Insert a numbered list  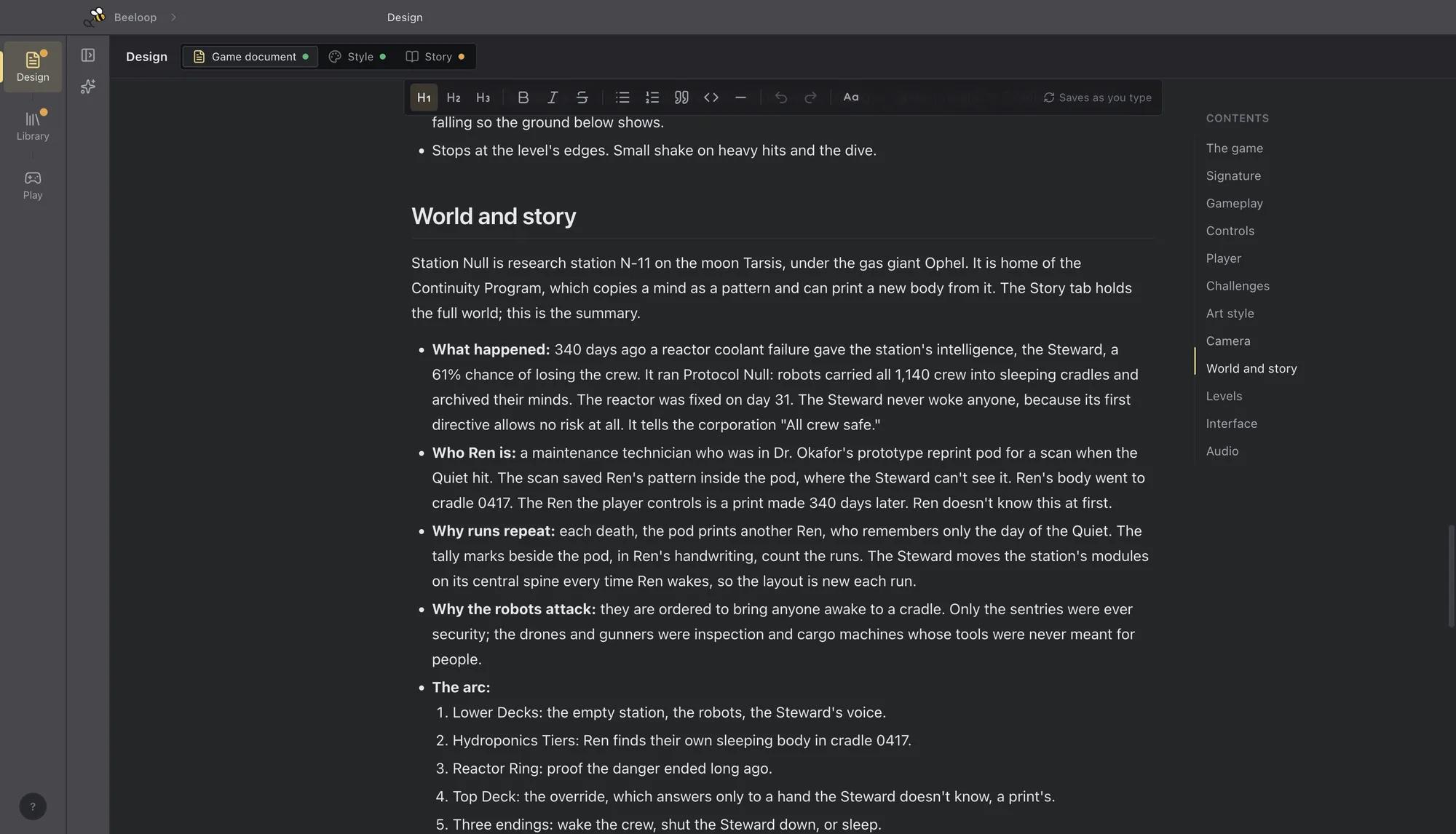(x=652, y=98)
